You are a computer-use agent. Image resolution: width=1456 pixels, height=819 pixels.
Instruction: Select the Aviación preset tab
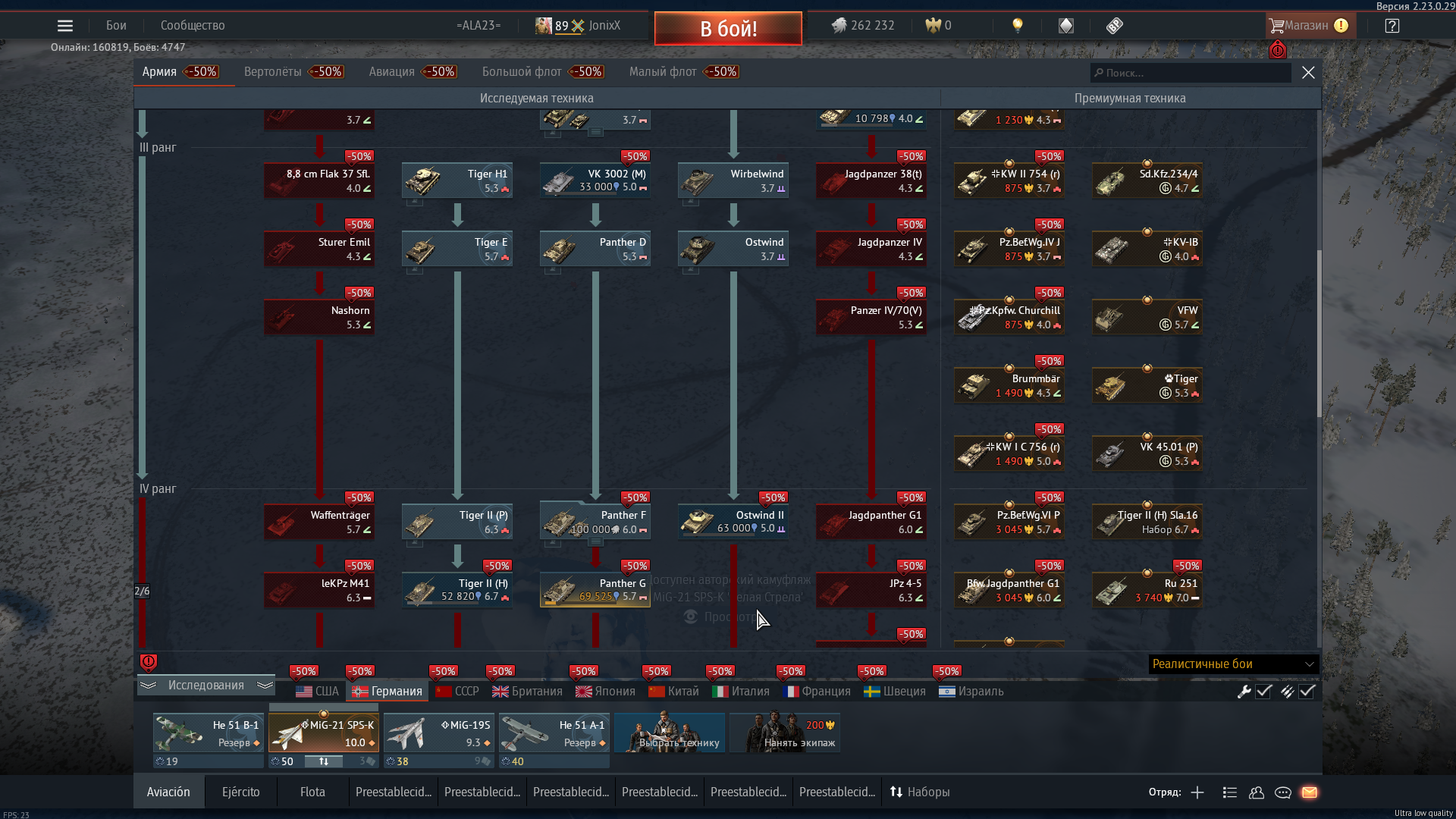click(x=168, y=792)
